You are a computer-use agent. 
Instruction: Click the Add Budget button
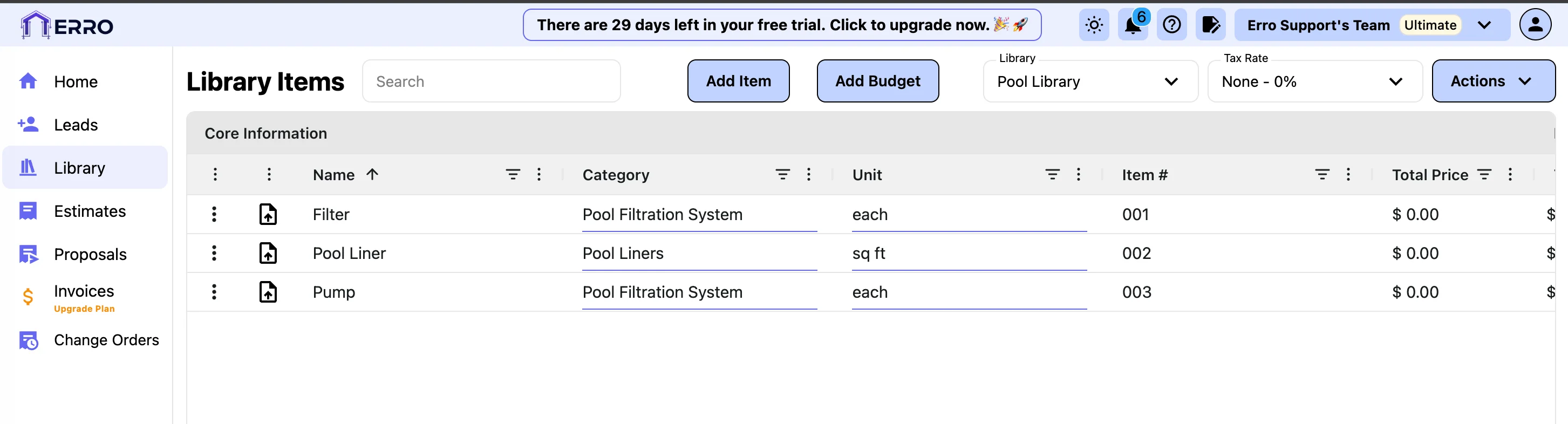pos(877,81)
